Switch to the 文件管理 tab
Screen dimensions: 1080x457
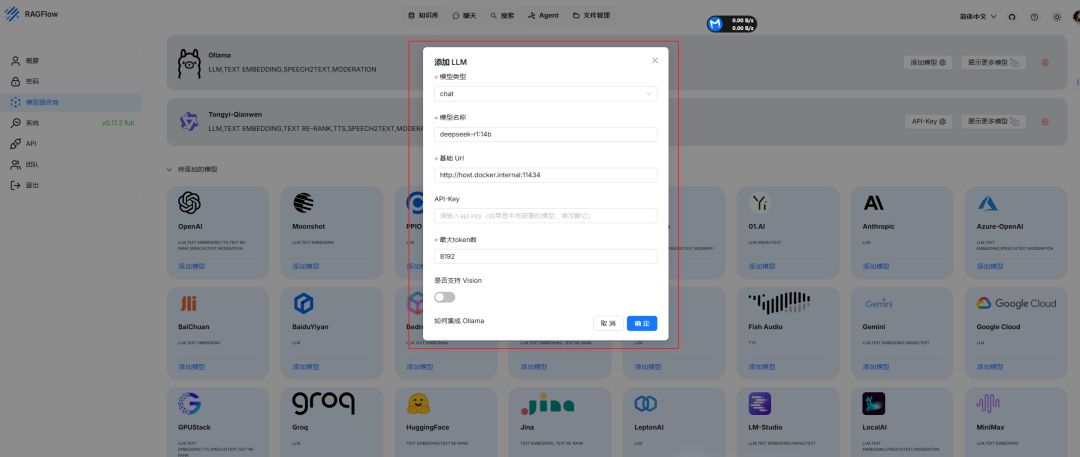591,15
